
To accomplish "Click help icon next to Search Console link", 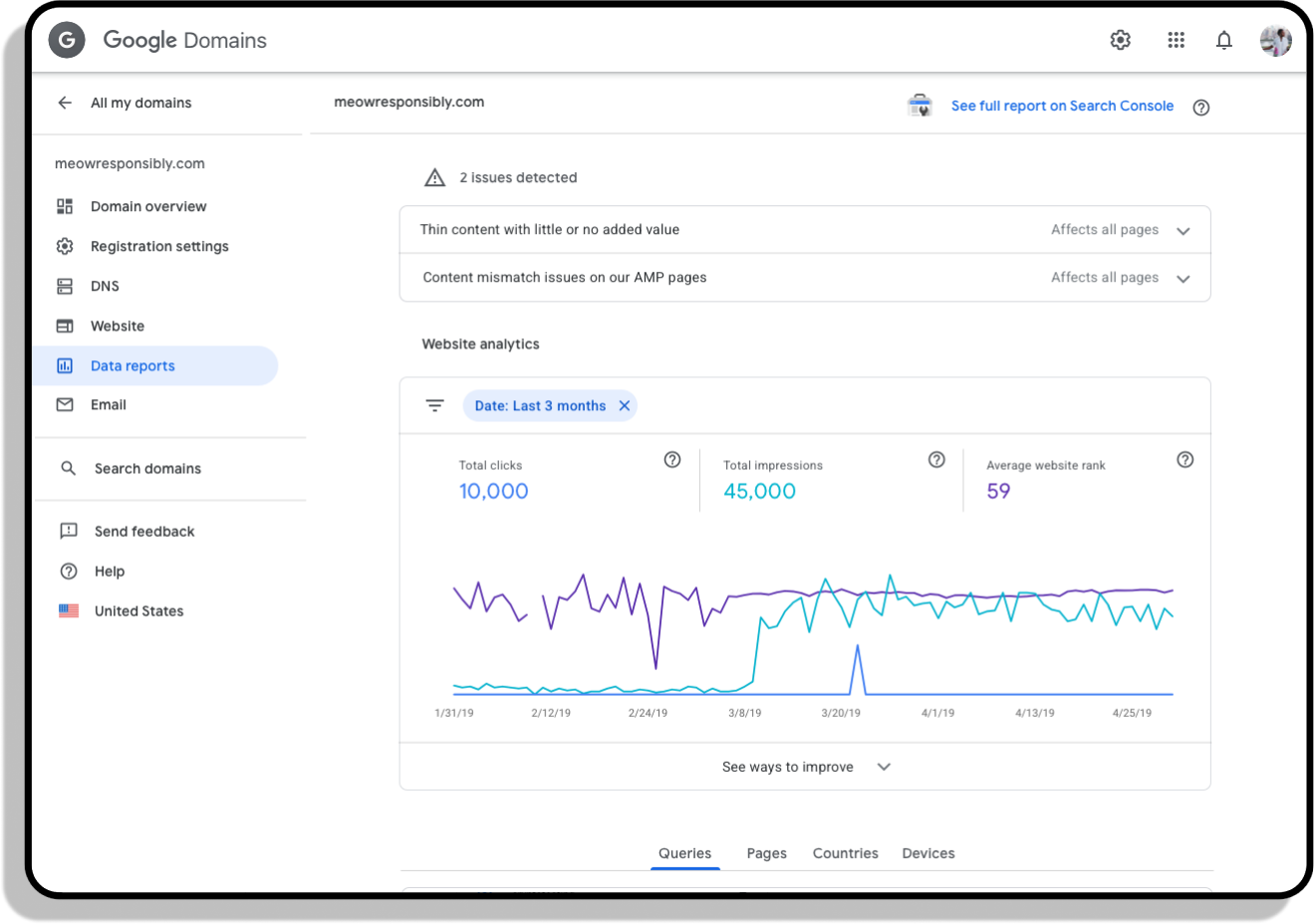I will tap(1201, 108).
